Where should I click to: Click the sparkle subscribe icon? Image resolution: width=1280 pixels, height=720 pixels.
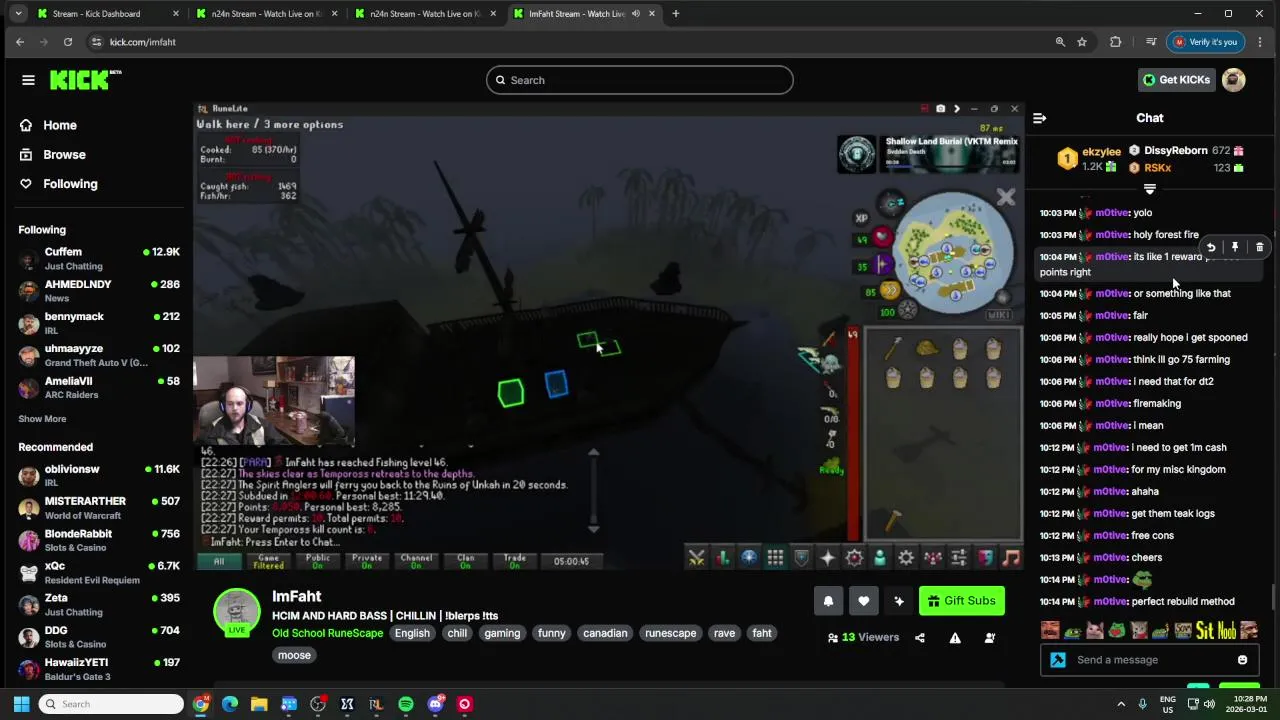(x=898, y=601)
